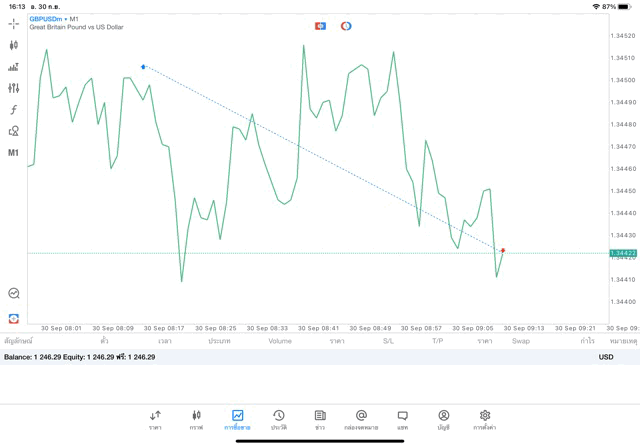Open the objects shapes tool
640x447 pixels.
pyautogui.click(x=14, y=131)
